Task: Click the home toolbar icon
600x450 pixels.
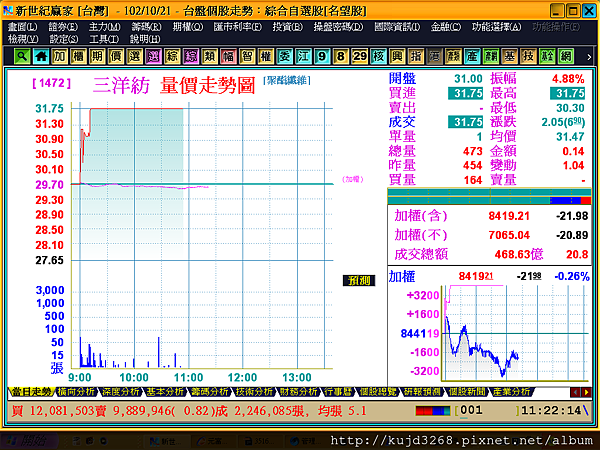Action: [41, 57]
